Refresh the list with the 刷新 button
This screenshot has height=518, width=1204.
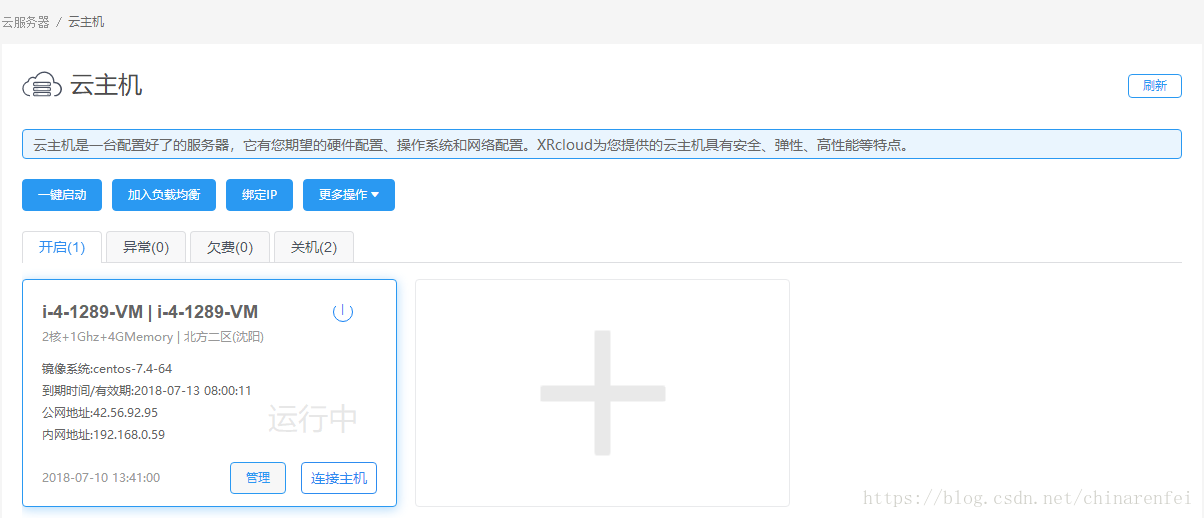pyautogui.click(x=1155, y=86)
